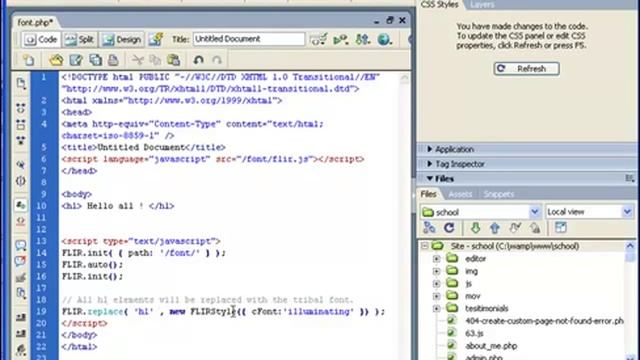This screenshot has height=360, width=640.
Task: Toggle Line Numbers in coding toolbar
Action: coord(21,205)
